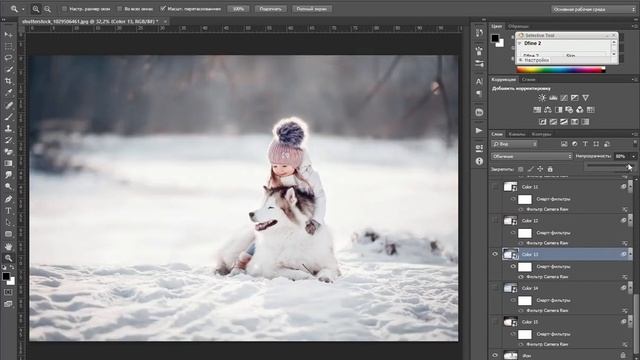Toggle Resize Windows to Fit checkbox
The width and height of the screenshot is (640, 360).
(x=64, y=9)
